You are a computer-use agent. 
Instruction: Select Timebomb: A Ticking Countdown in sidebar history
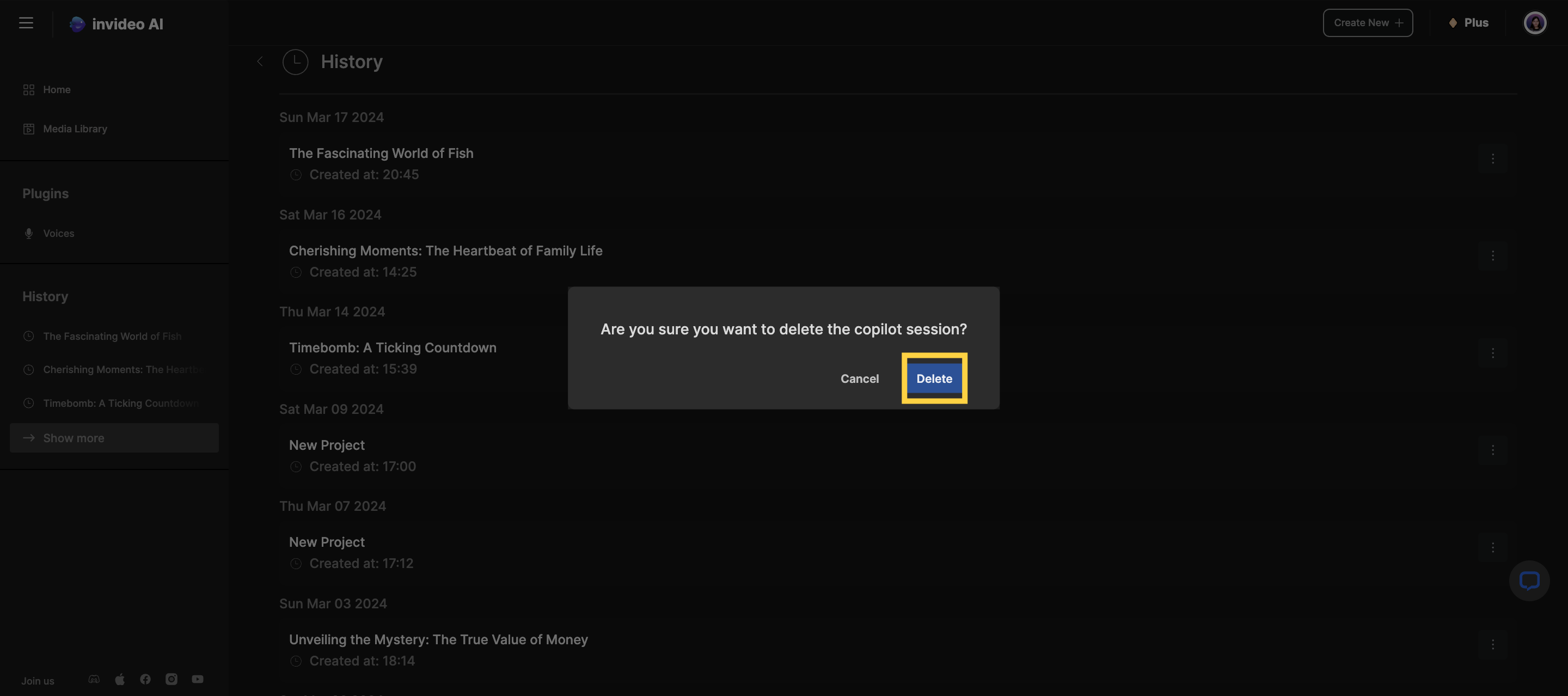[120, 403]
